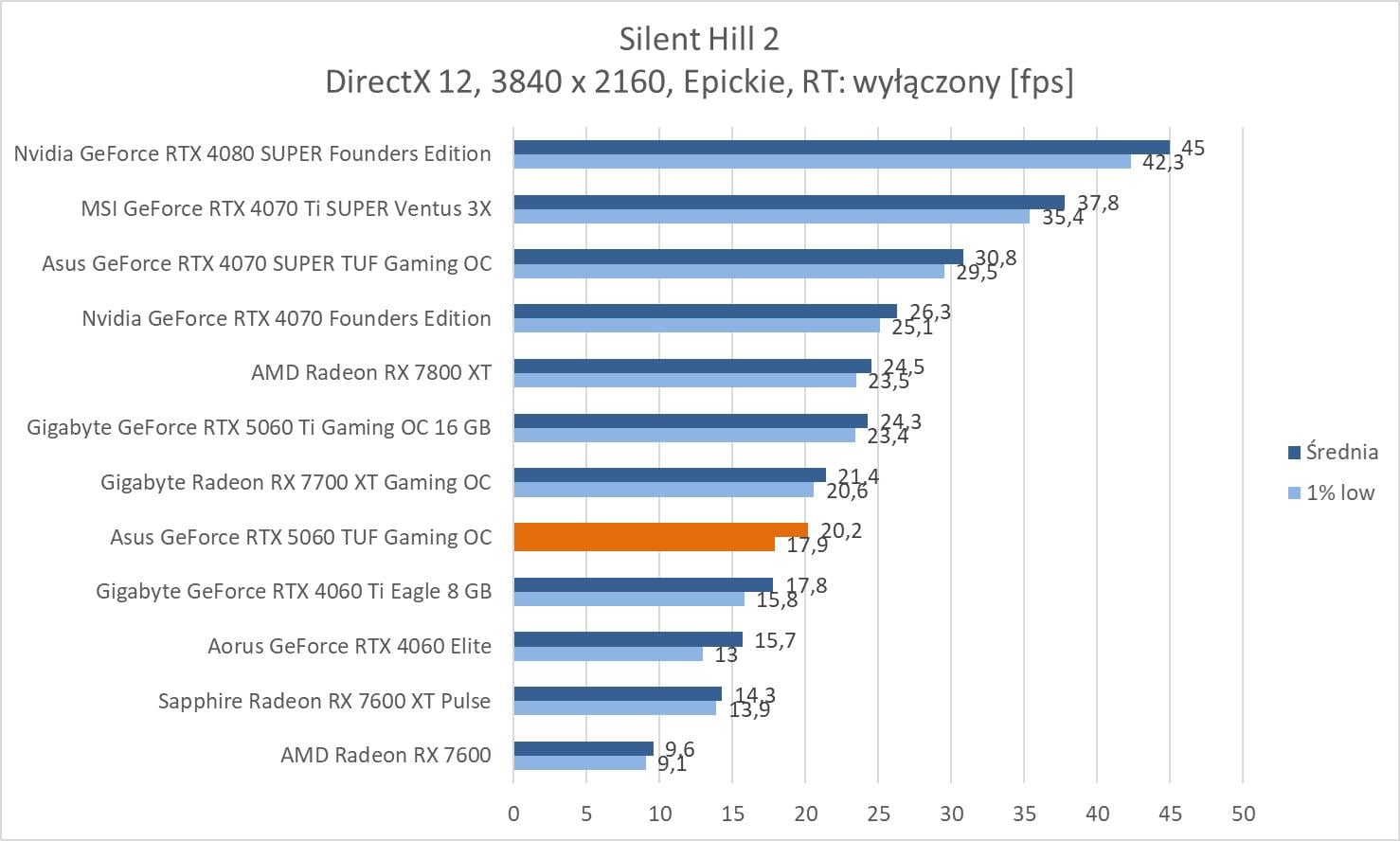Image resolution: width=1400 pixels, height=841 pixels.
Task: Click the 17,8 data label
Action: click(806, 585)
